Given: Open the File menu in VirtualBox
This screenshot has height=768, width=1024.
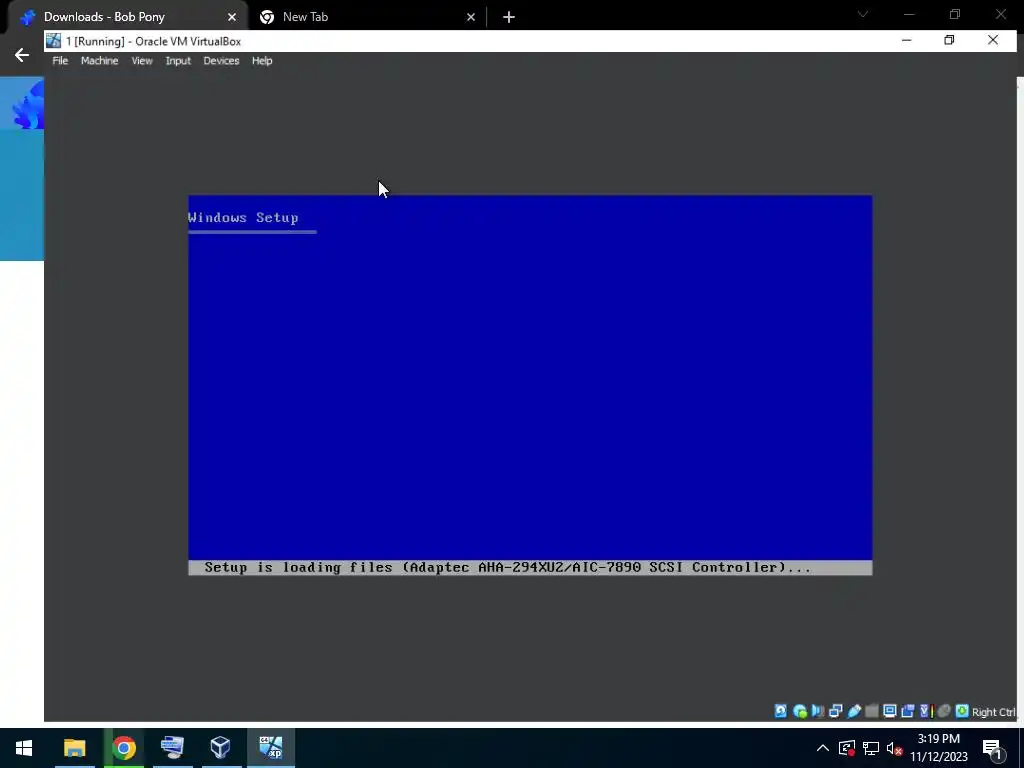Looking at the screenshot, I should point(60,61).
